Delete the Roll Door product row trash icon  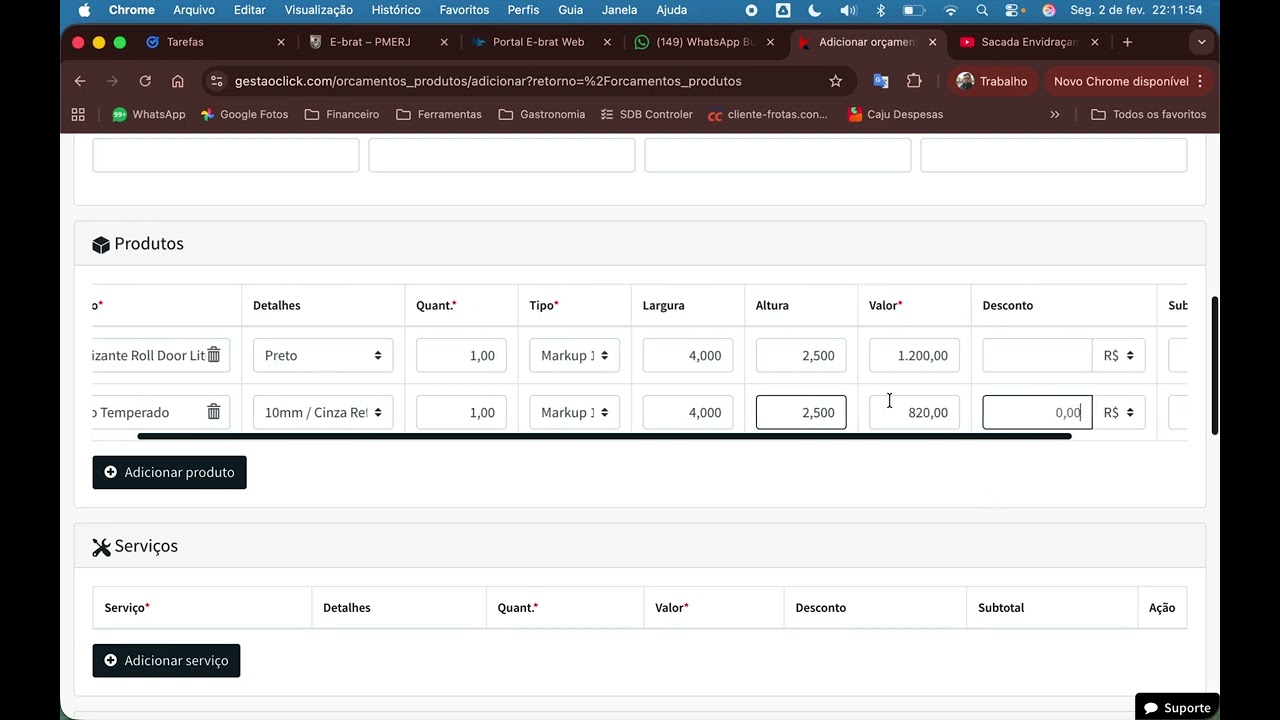213,355
